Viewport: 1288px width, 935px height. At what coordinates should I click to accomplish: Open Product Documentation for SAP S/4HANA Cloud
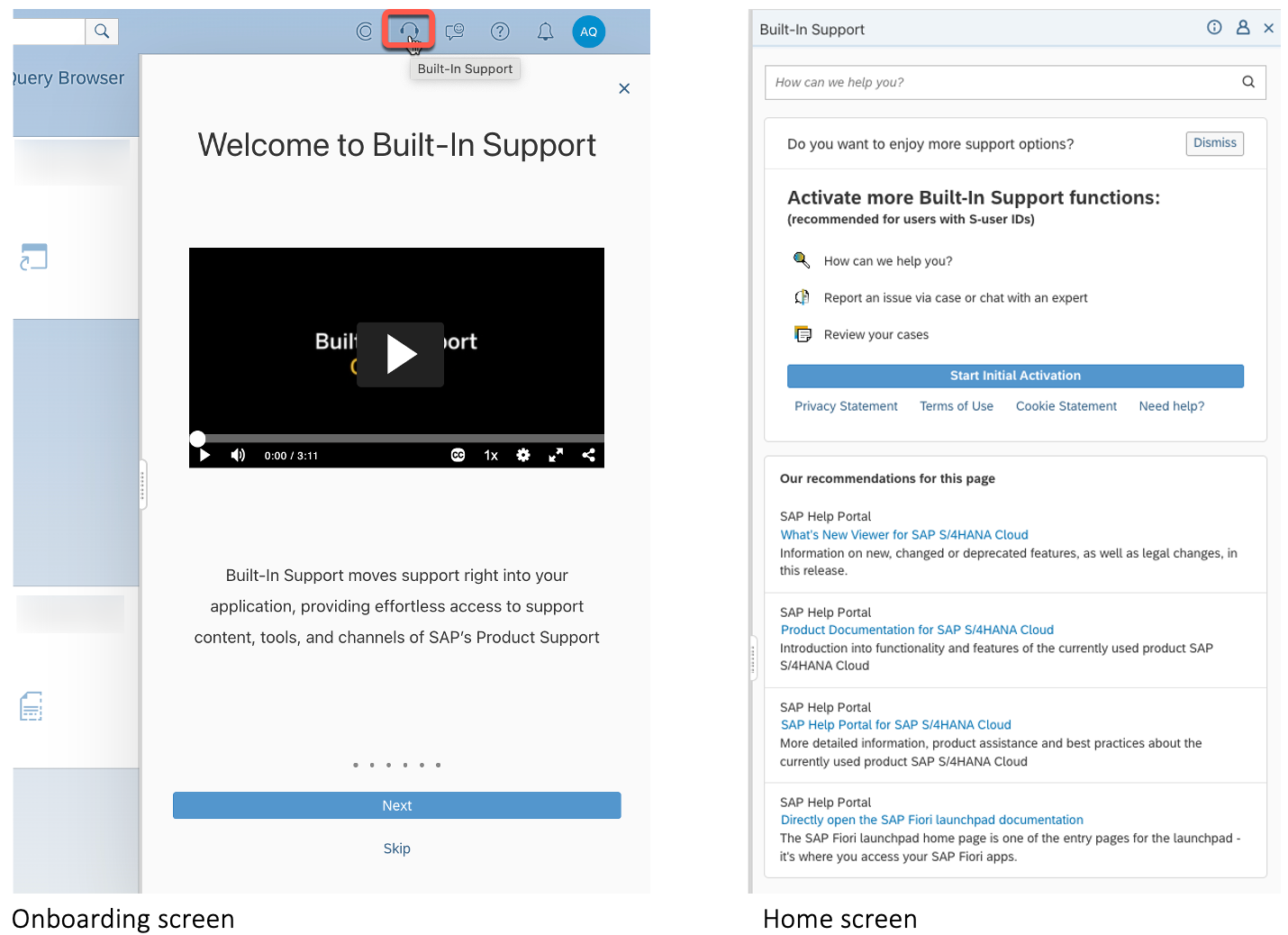[x=917, y=630]
